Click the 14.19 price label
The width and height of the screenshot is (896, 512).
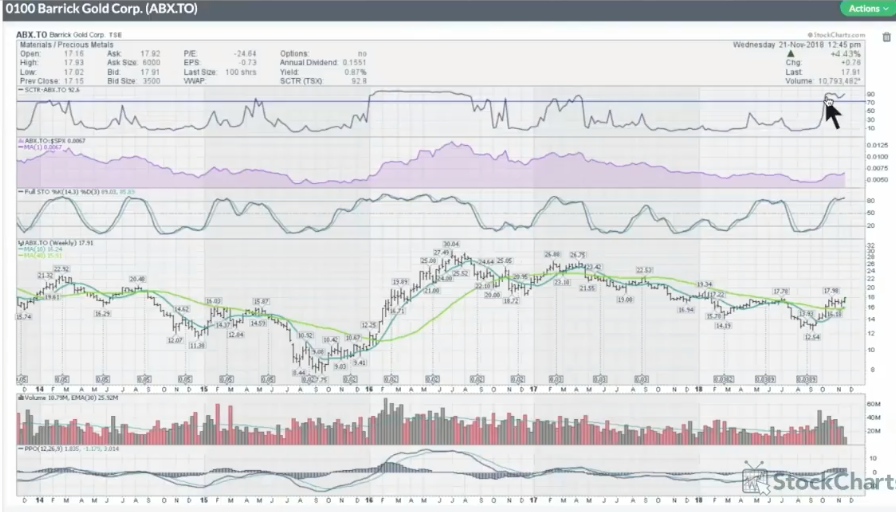(723, 326)
